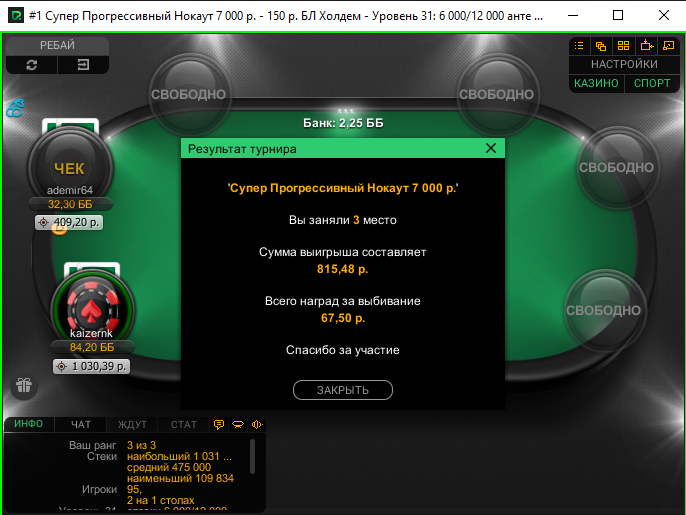Switch to the ЧАТ tab
The height and width of the screenshot is (515, 686).
click(x=81, y=424)
